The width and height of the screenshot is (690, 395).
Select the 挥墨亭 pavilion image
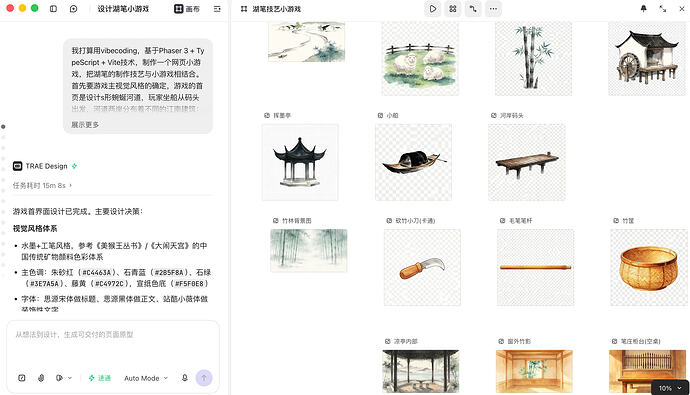click(300, 162)
